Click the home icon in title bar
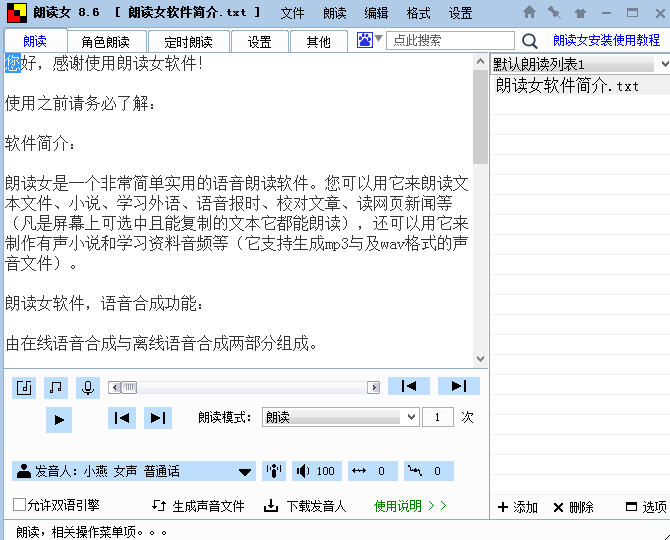The image size is (670, 540). tap(529, 12)
